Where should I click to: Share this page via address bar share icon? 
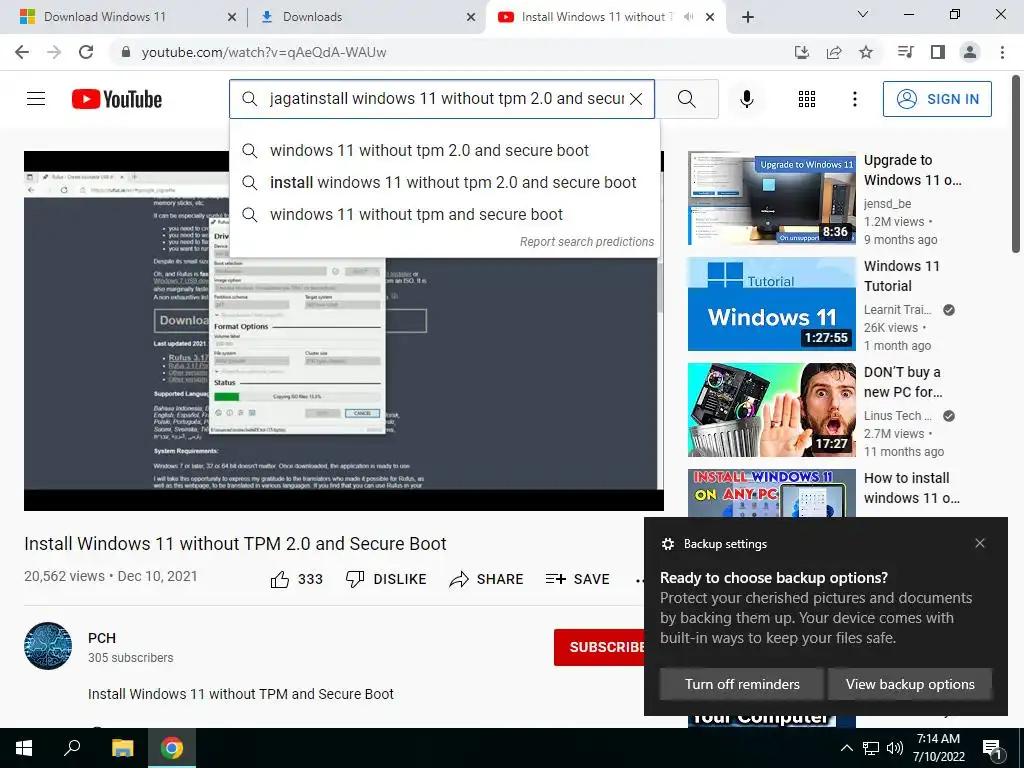834,52
